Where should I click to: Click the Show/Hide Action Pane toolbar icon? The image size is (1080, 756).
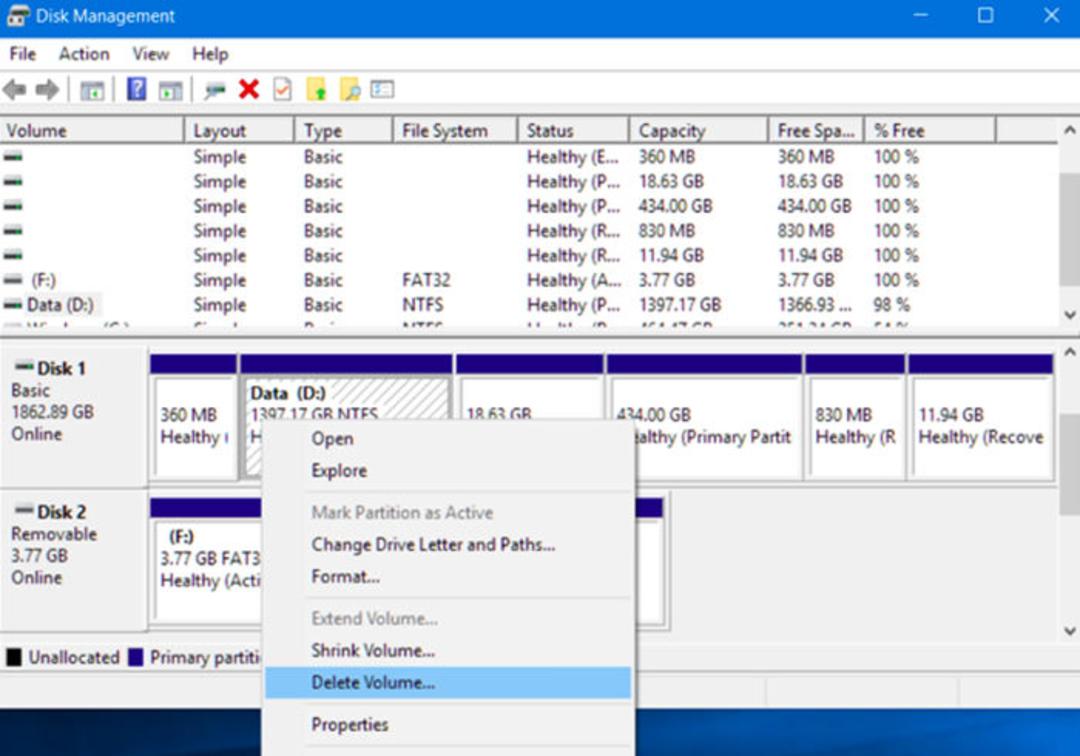170,90
